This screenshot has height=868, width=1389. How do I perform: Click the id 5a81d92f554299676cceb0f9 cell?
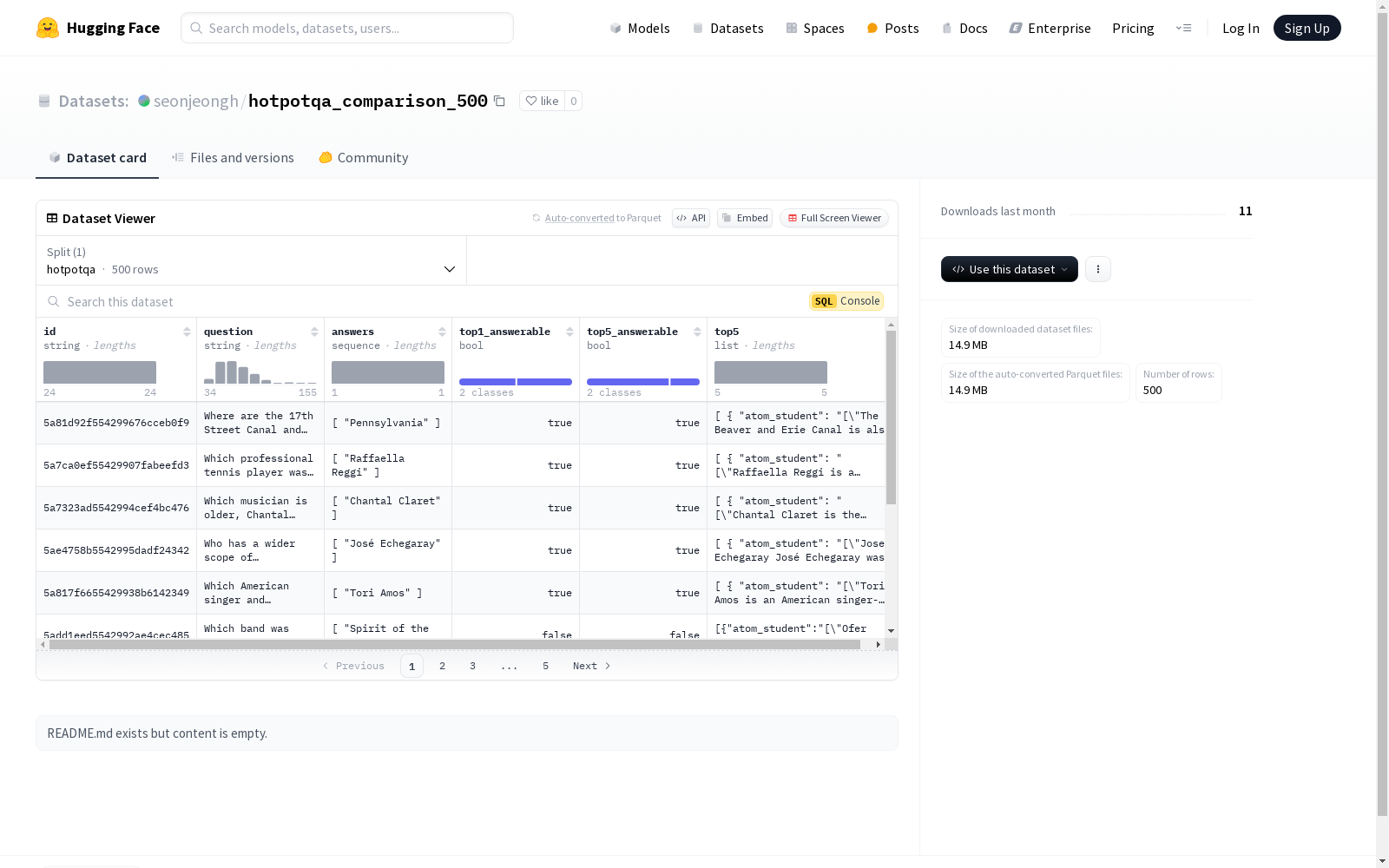[x=116, y=423]
